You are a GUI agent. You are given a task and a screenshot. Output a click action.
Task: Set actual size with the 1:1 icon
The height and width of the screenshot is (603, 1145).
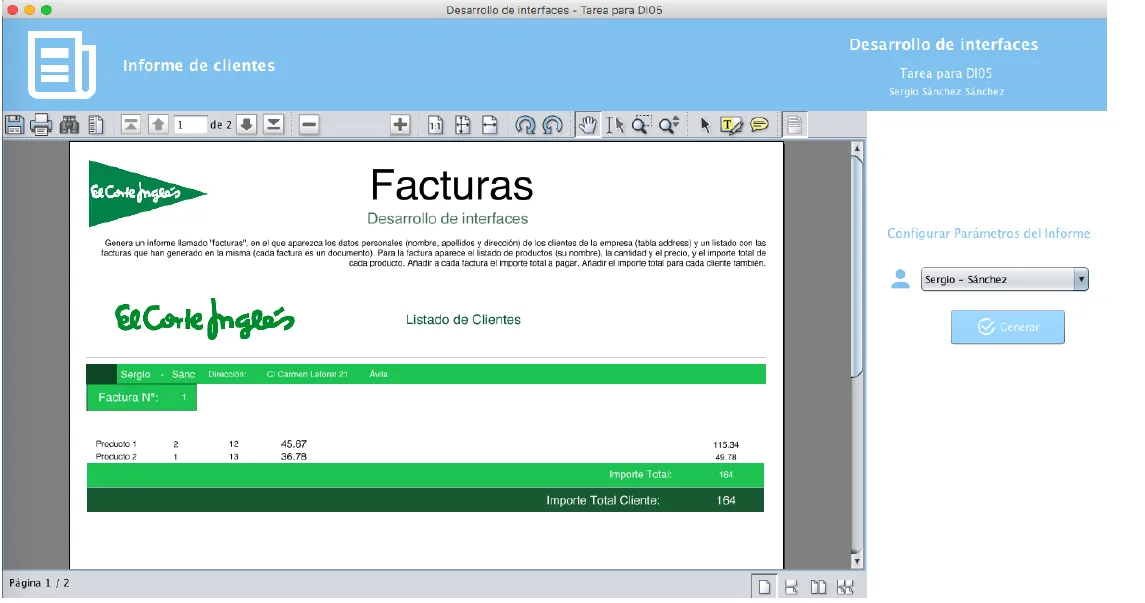click(x=435, y=125)
